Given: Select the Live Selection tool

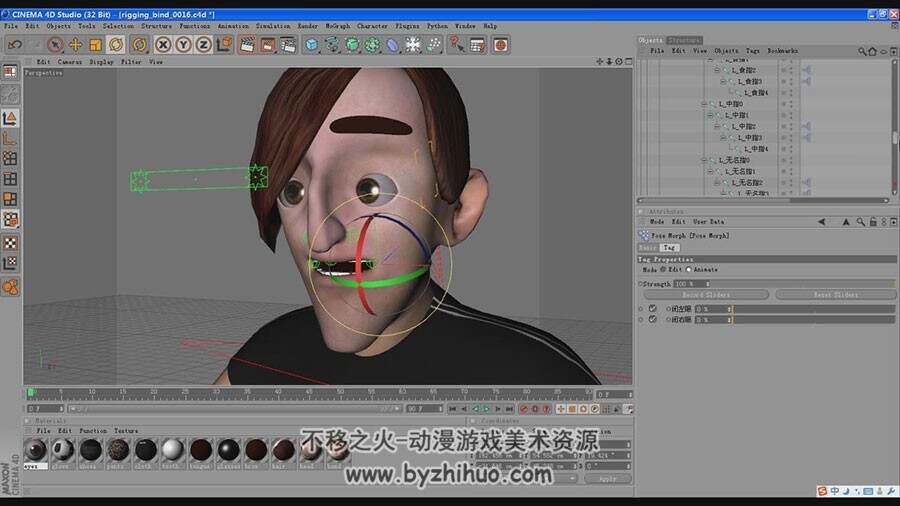Looking at the screenshot, I should 55,44.
